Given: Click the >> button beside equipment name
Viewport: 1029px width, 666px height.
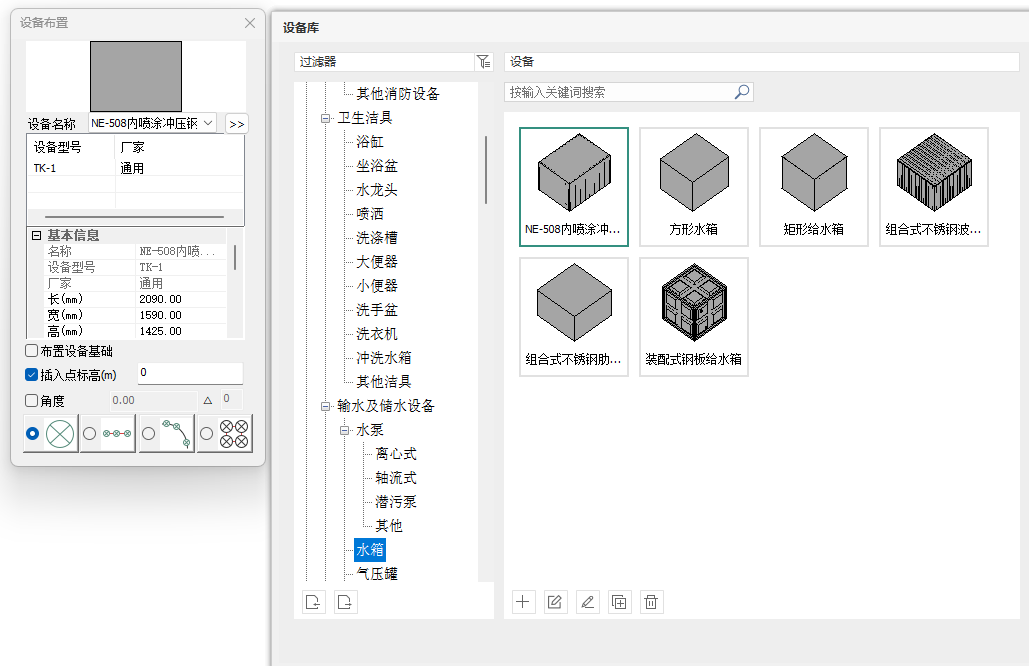Looking at the screenshot, I should [236, 124].
